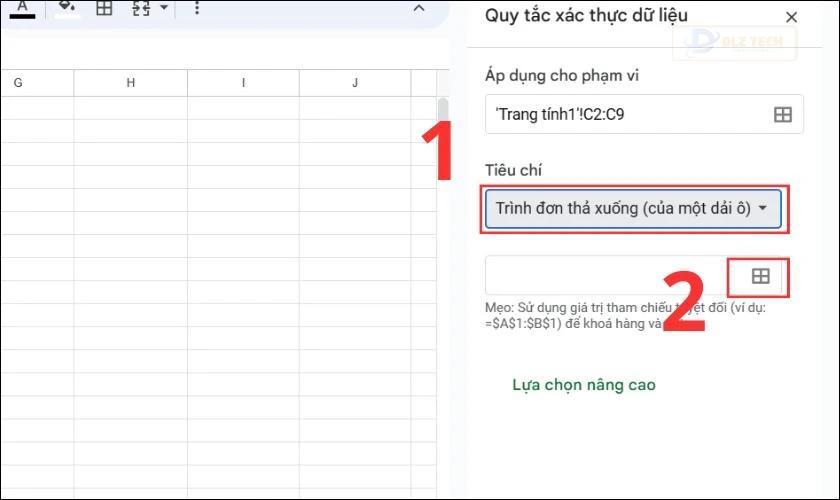Screen dimensions: 840x500
Task: Open the more toolbar options menu
Action: coord(197,8)
